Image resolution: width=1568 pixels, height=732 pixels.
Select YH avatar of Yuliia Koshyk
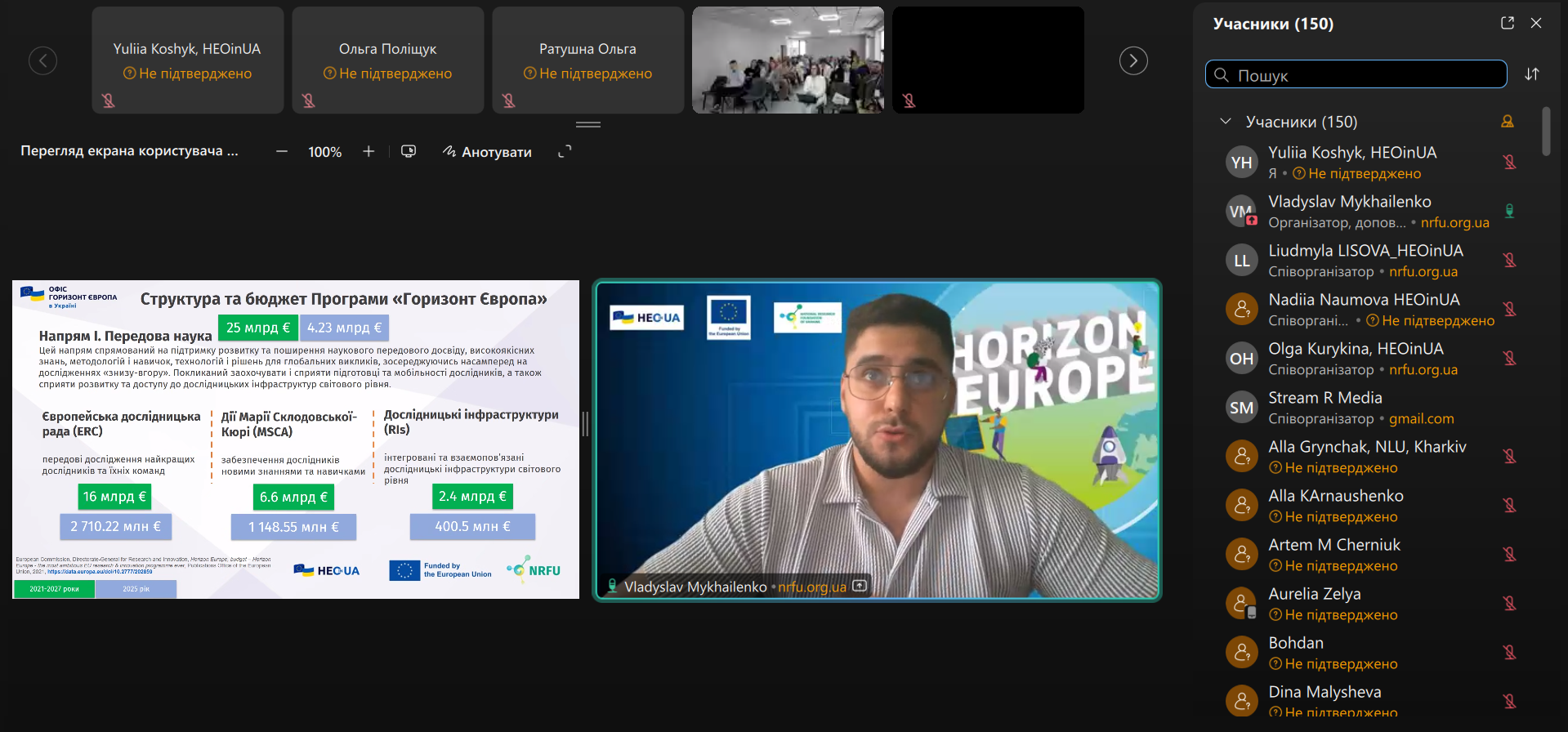(x=1241, y=162)
